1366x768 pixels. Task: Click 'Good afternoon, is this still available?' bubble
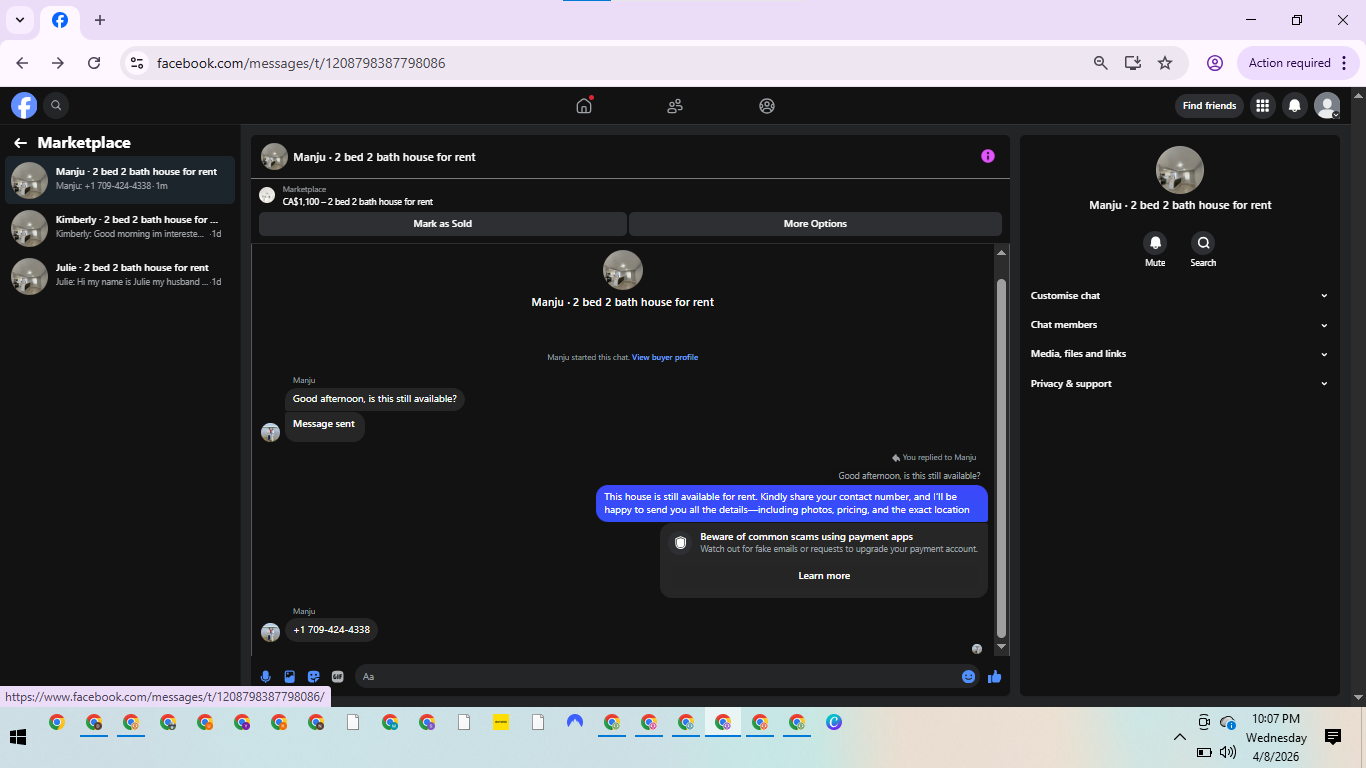tap(375, 399)
